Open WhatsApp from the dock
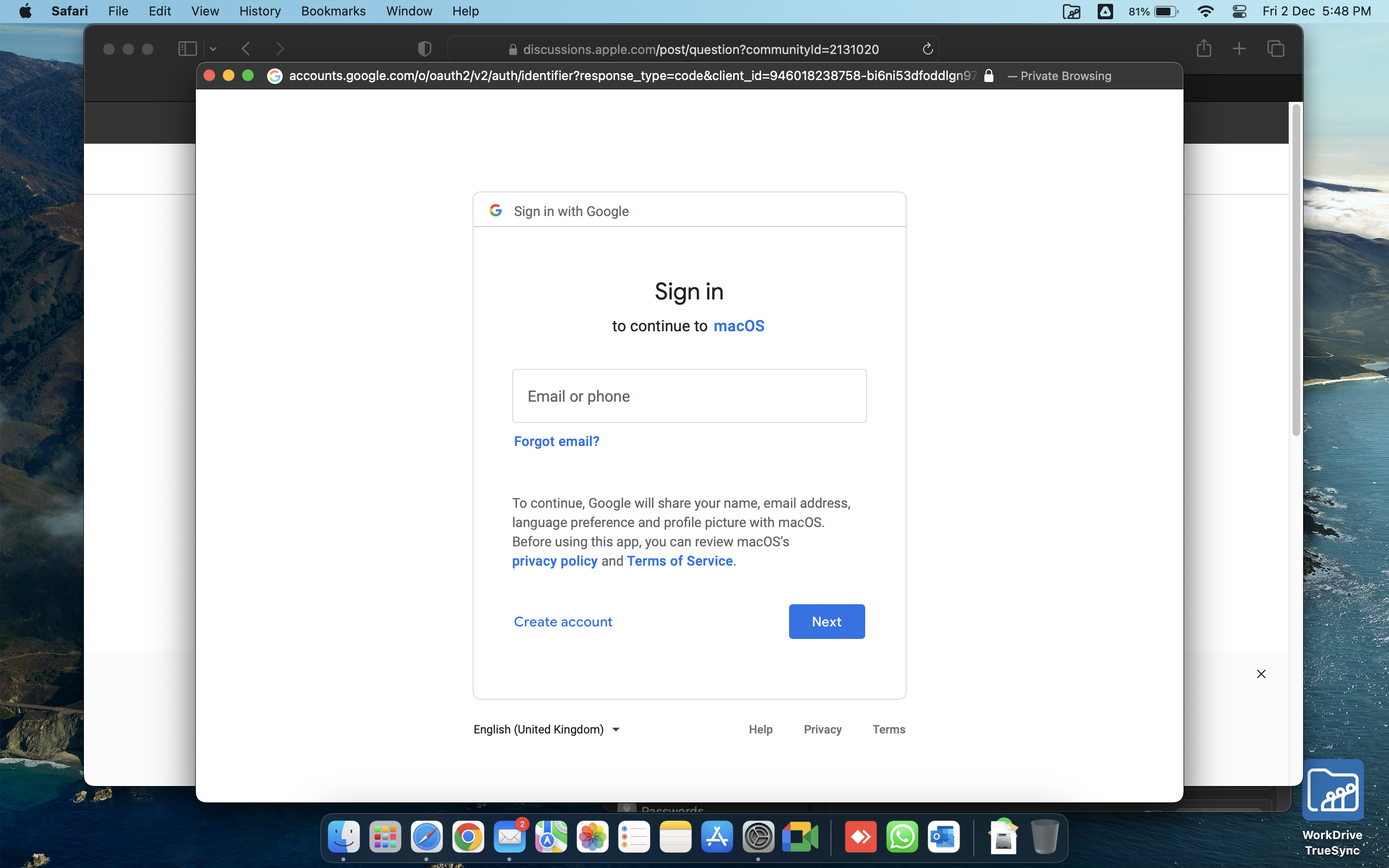Screen dimensions: 1389x868 click(902, 837)
